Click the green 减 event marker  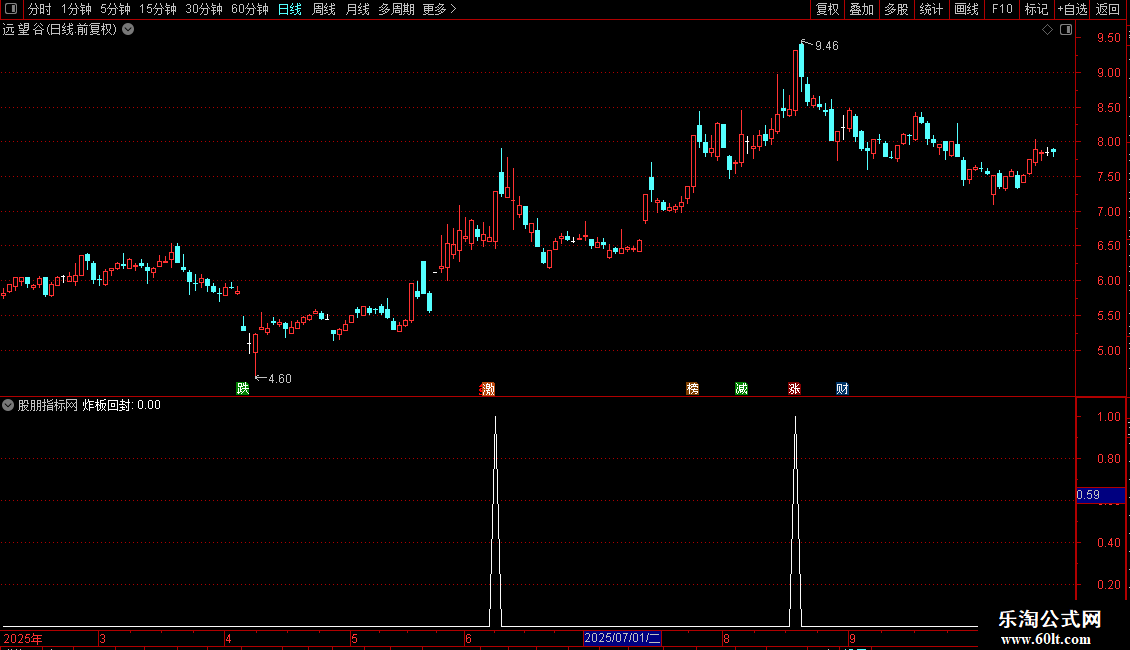[x=742, y=388]
